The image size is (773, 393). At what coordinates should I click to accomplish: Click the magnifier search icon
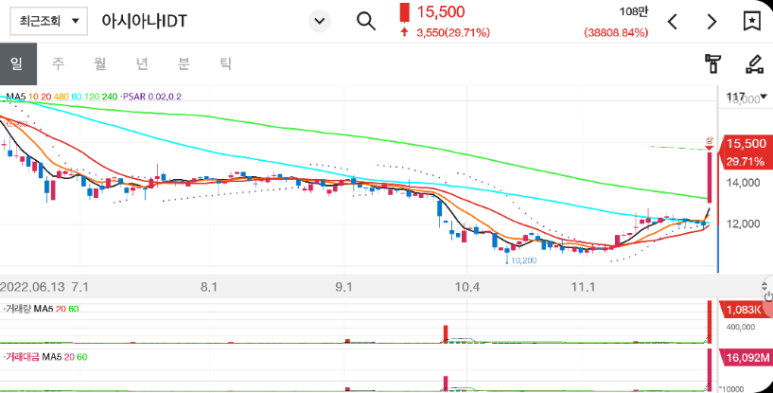click(x=366, y=21)
